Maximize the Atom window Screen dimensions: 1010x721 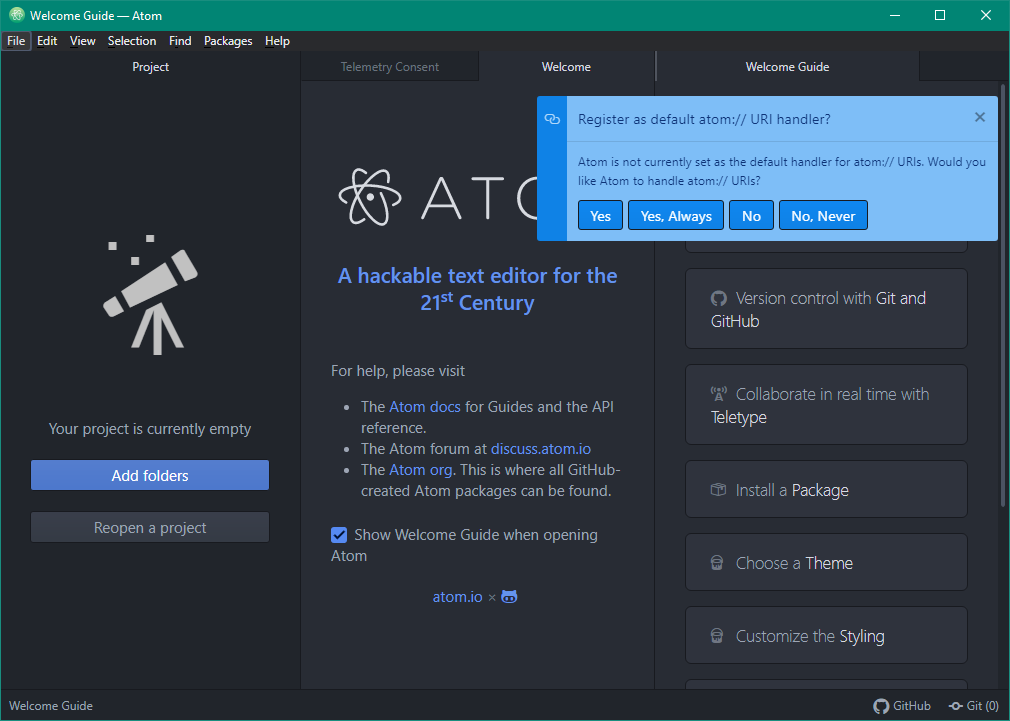click(x=940, y=15)
